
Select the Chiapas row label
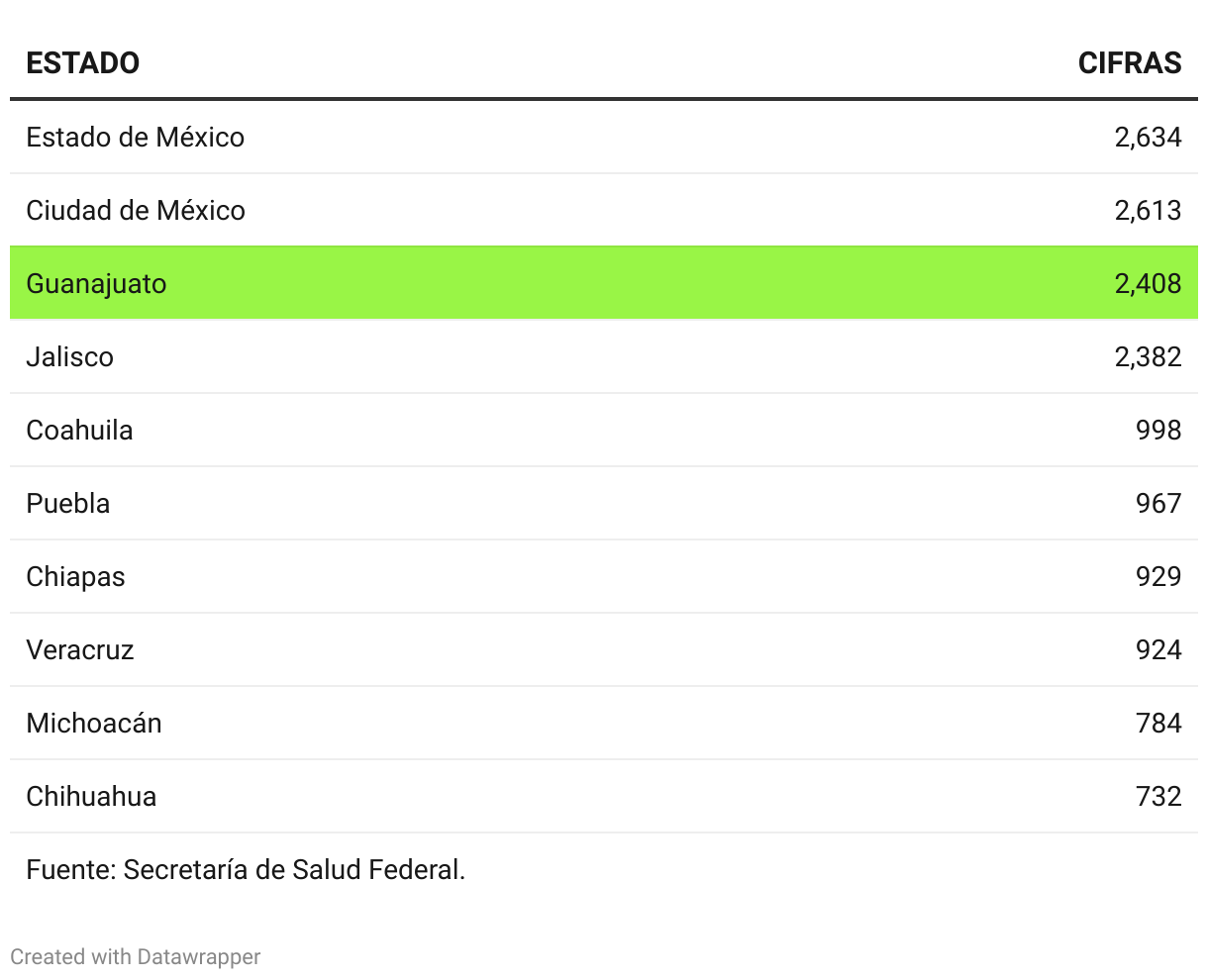tap(75, 576)
